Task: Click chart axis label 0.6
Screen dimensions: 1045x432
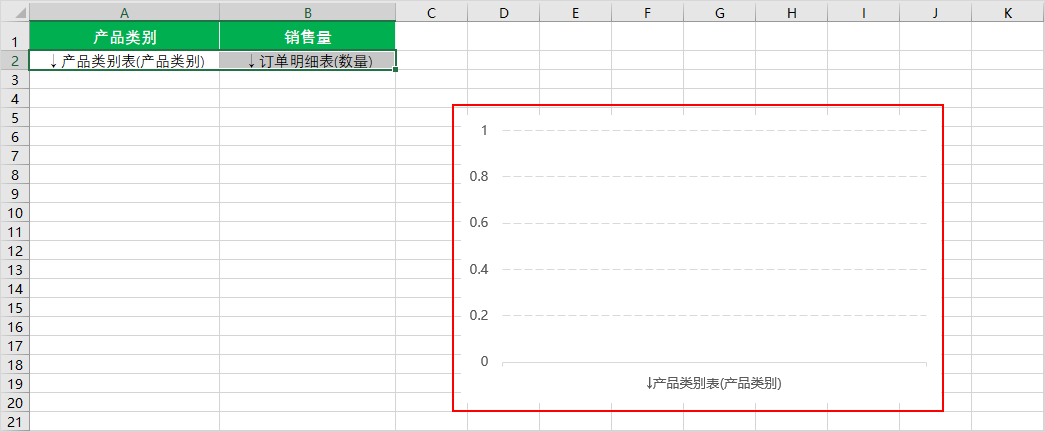Action: 479,222
